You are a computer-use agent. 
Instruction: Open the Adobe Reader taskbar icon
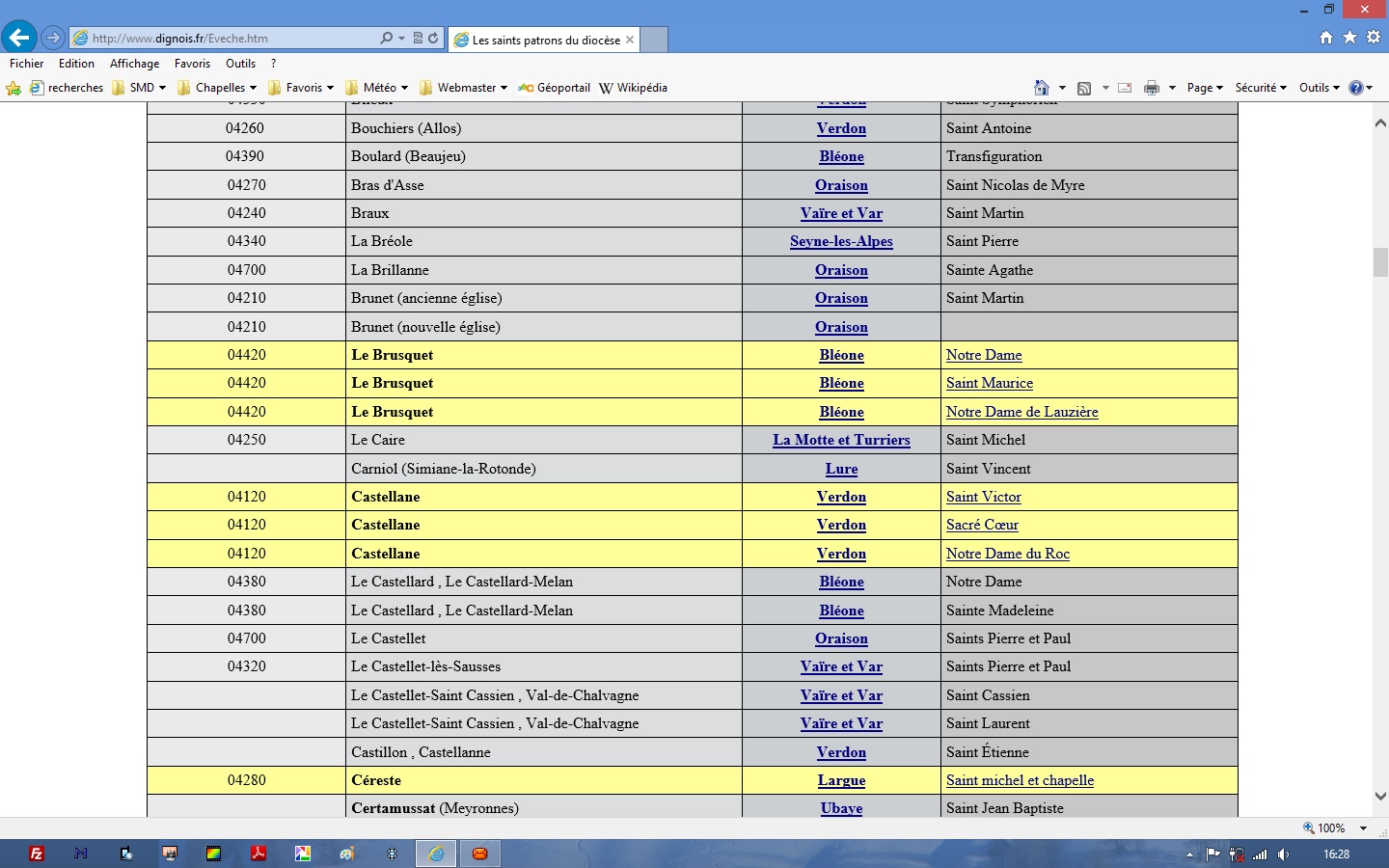coord(259,854)
